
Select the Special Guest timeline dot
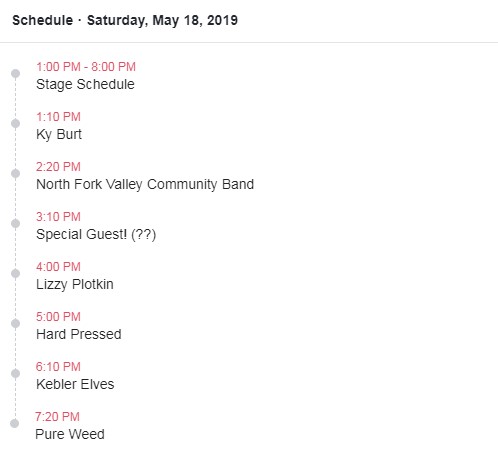tap(15, 223)
